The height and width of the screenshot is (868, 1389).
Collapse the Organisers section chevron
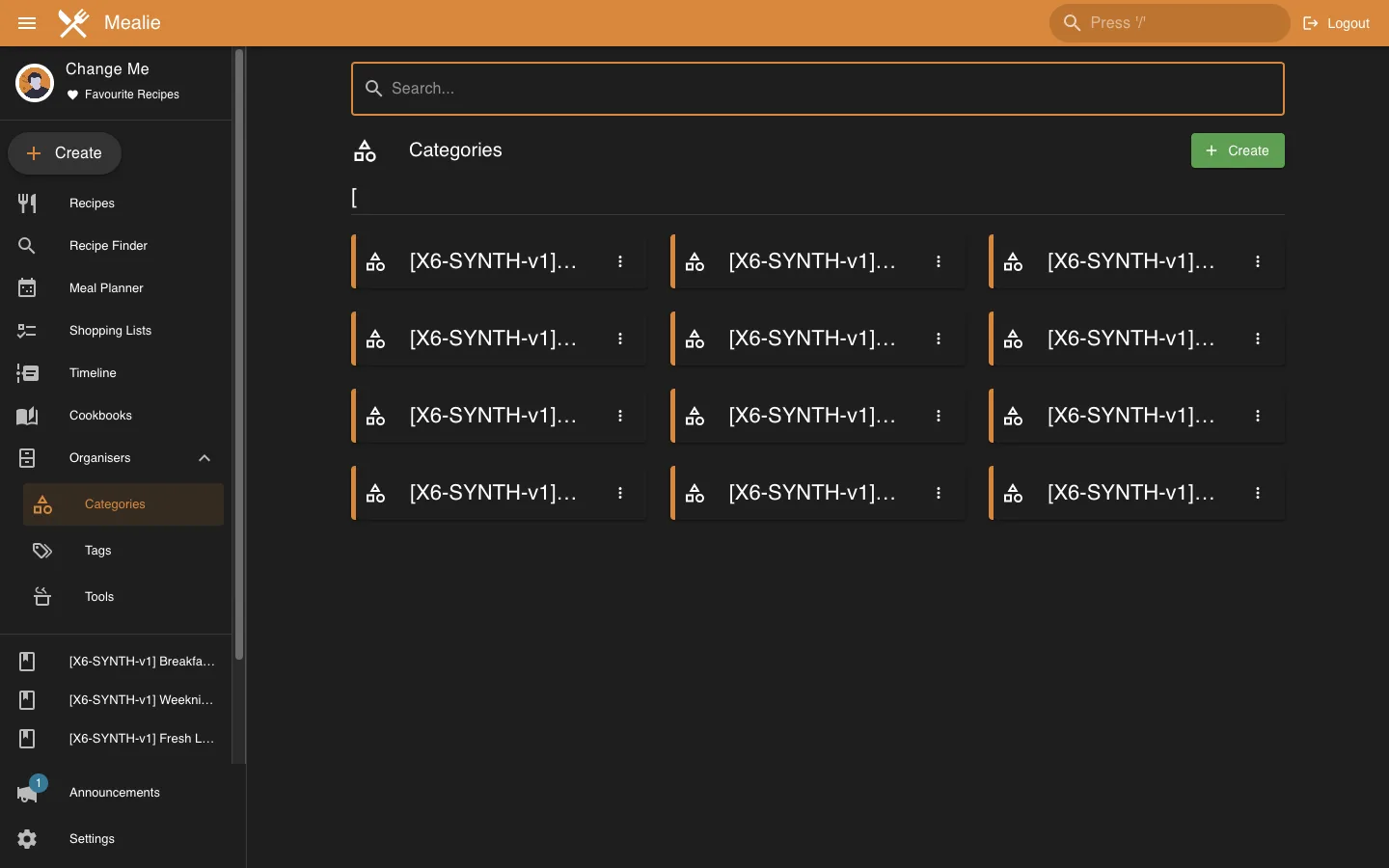[x=204, y=458]
